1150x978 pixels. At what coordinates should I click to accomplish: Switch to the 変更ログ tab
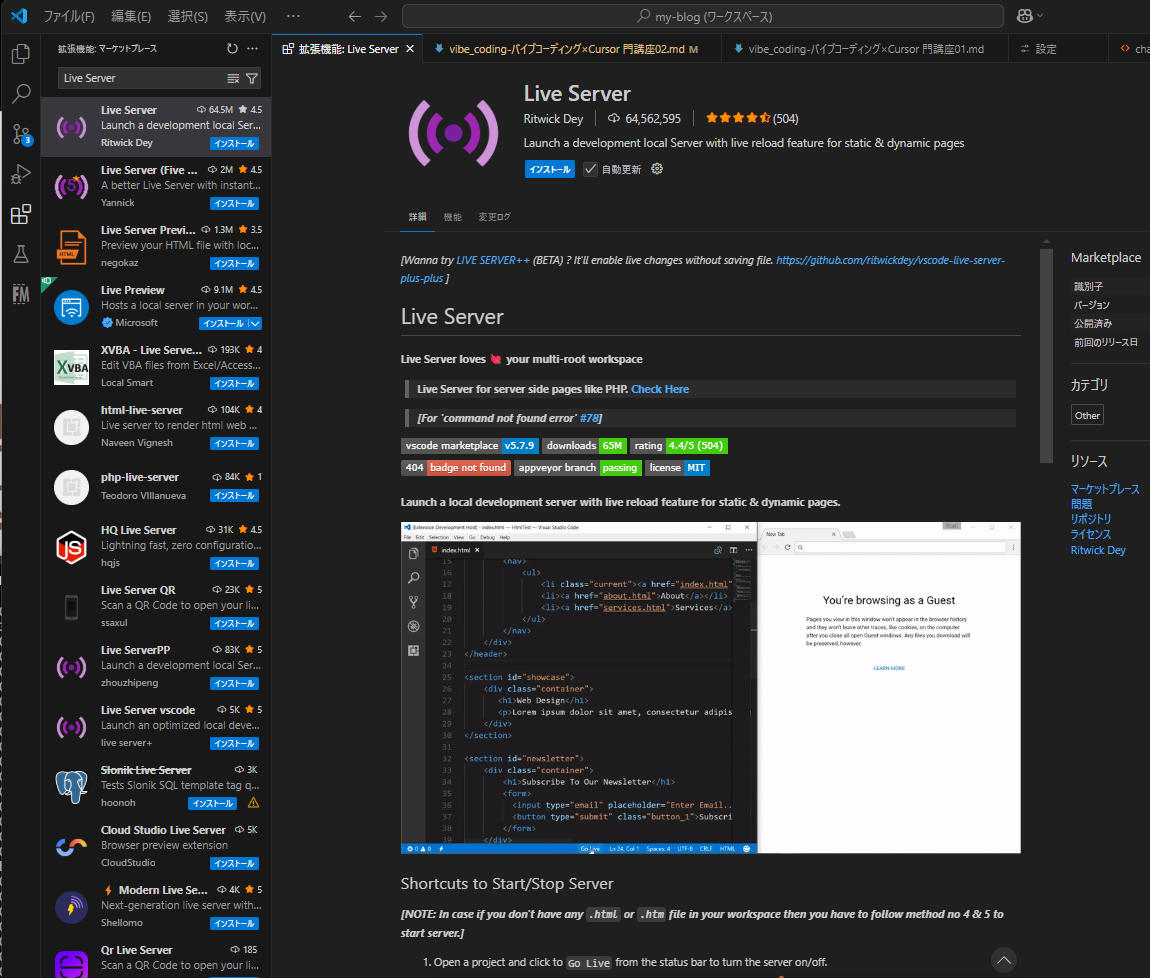[x=494, y=217]
